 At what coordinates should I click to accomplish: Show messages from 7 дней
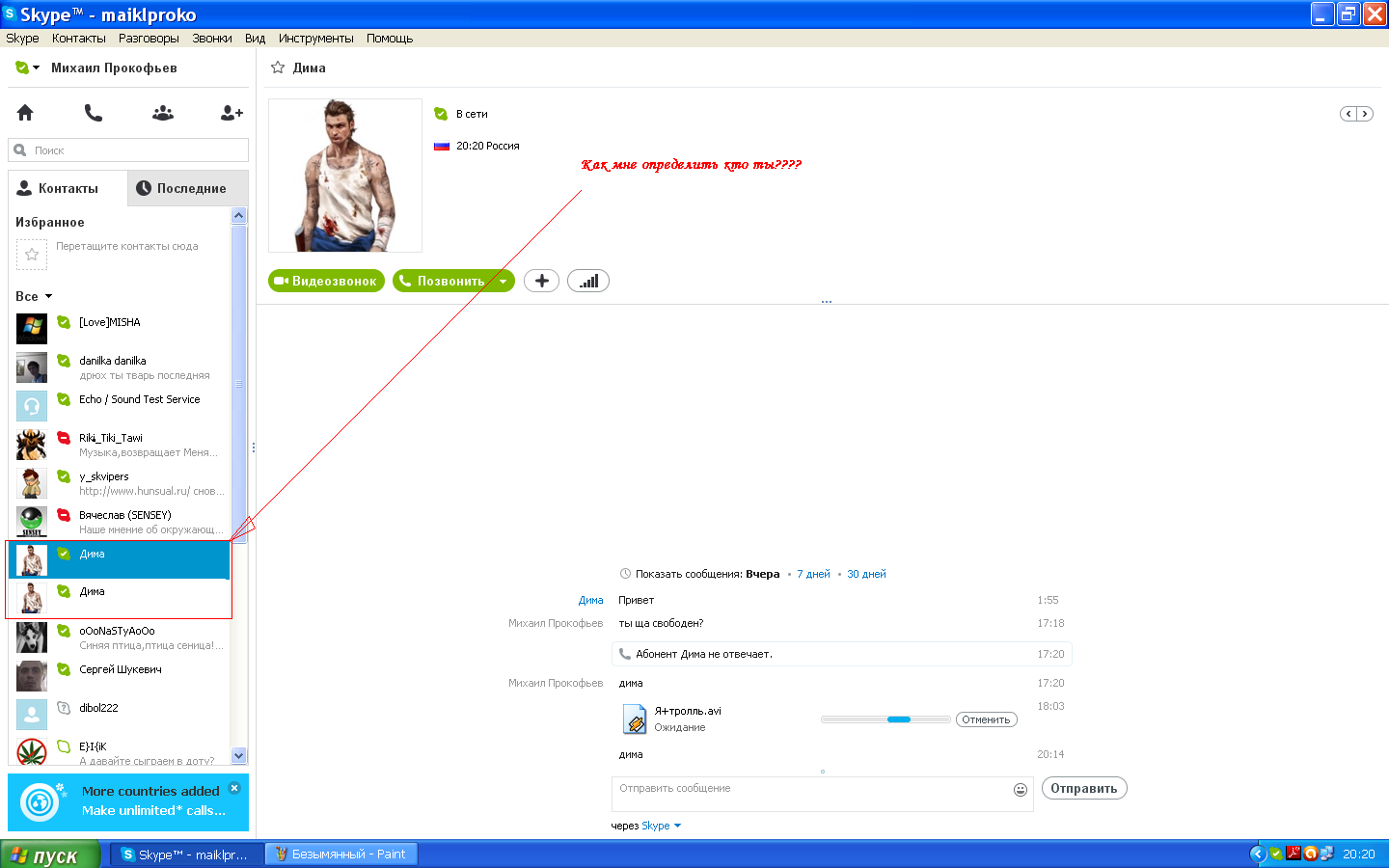[813, 574]
